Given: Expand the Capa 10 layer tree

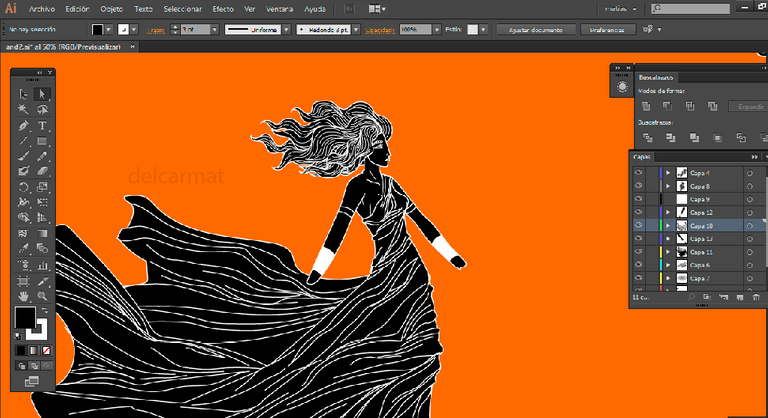Looking at the screenshot, I should tap(669, 226).
